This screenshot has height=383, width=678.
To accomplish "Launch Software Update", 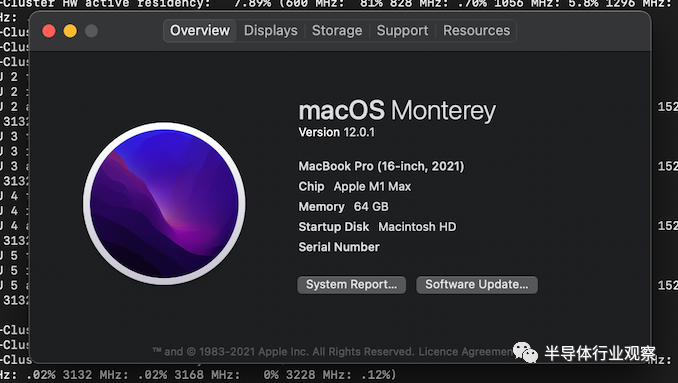I will pyautogui.click(x=477, y=285).
